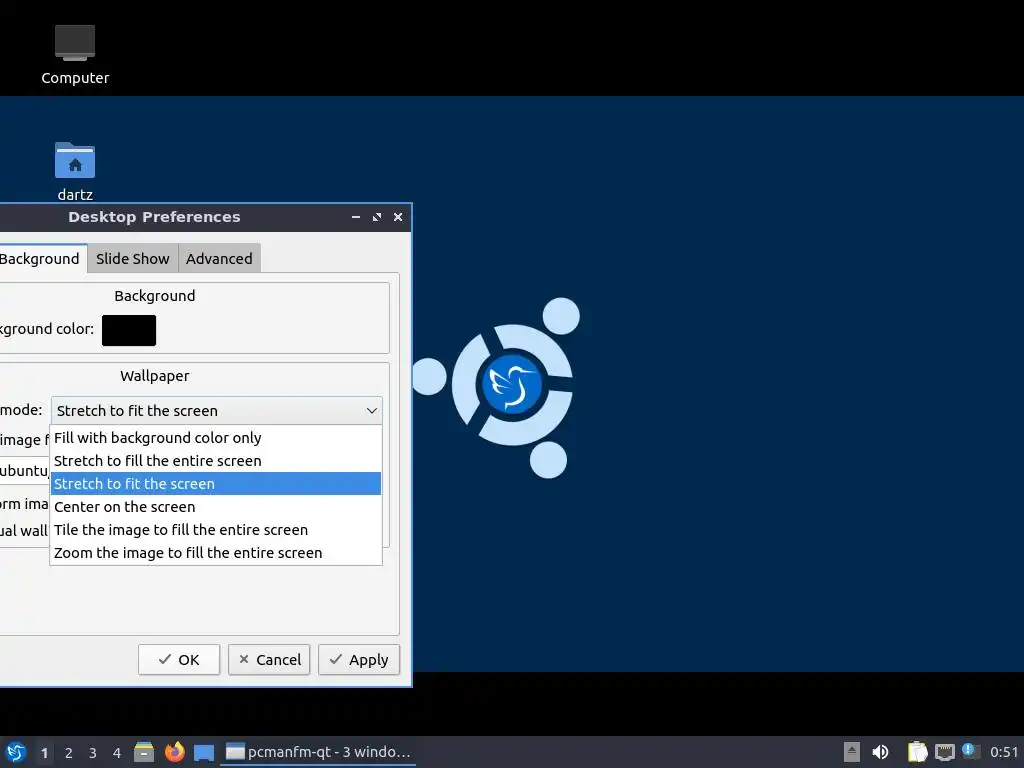Screen dimensions: 1024x768
Task: Launch Firefox from the taskbar
Action: [x=174, y=752]
